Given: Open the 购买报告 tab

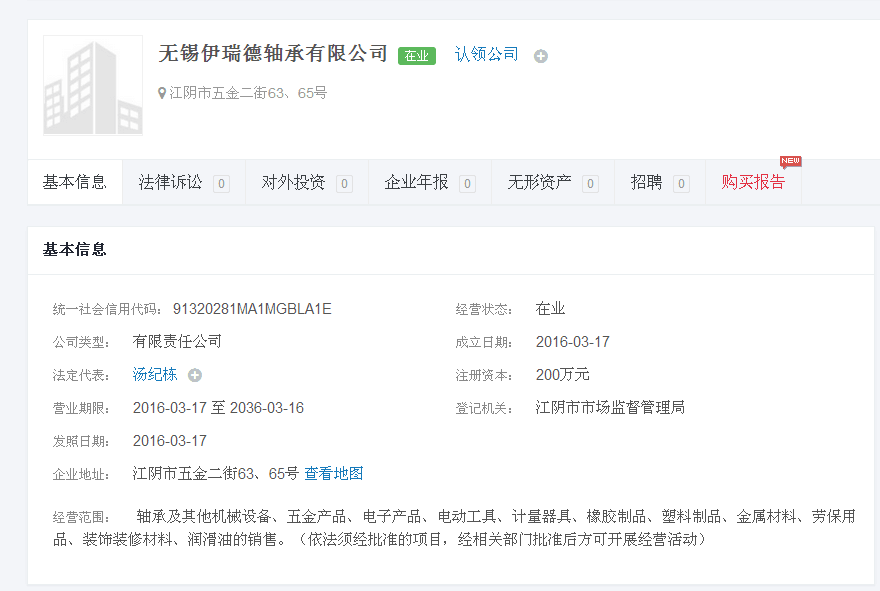Looking at the screenshot, I should pyautogui.click(x=753, y=182).
